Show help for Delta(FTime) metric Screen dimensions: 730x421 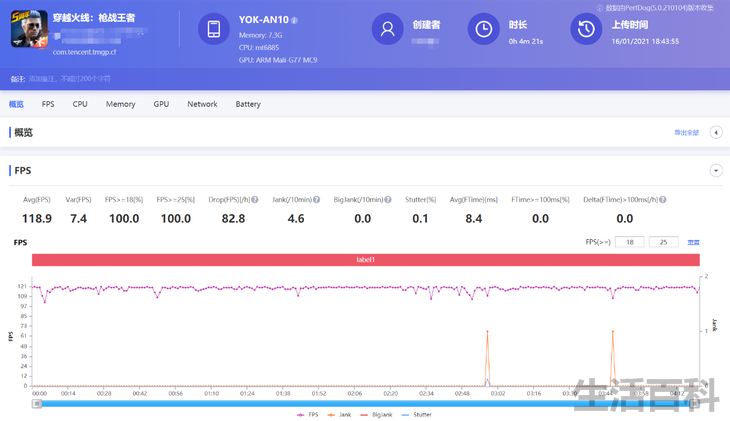click(662, 200)
